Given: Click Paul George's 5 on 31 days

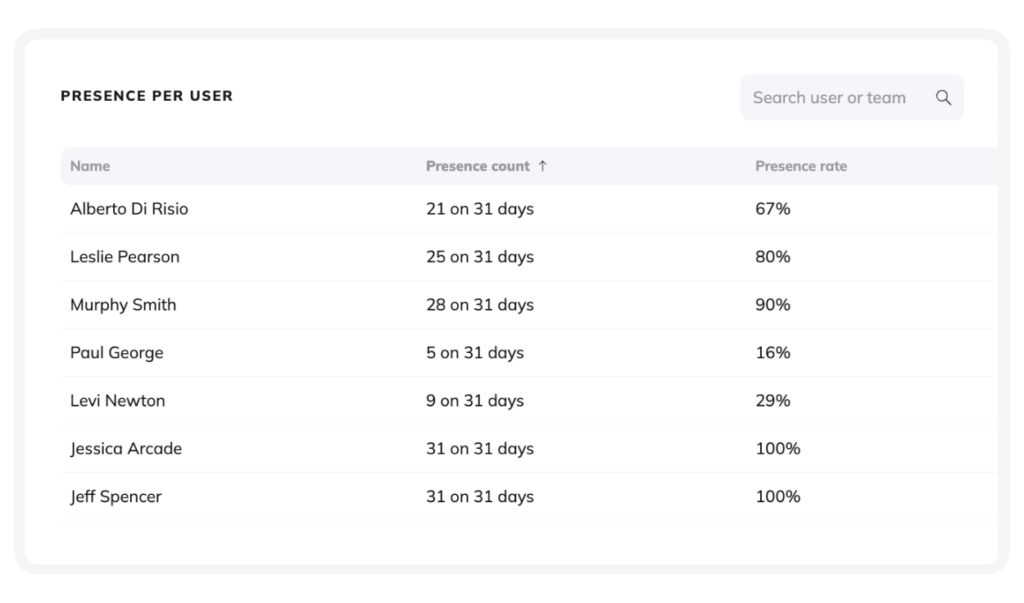Looking at the screenshot, I should pos(475,353).
